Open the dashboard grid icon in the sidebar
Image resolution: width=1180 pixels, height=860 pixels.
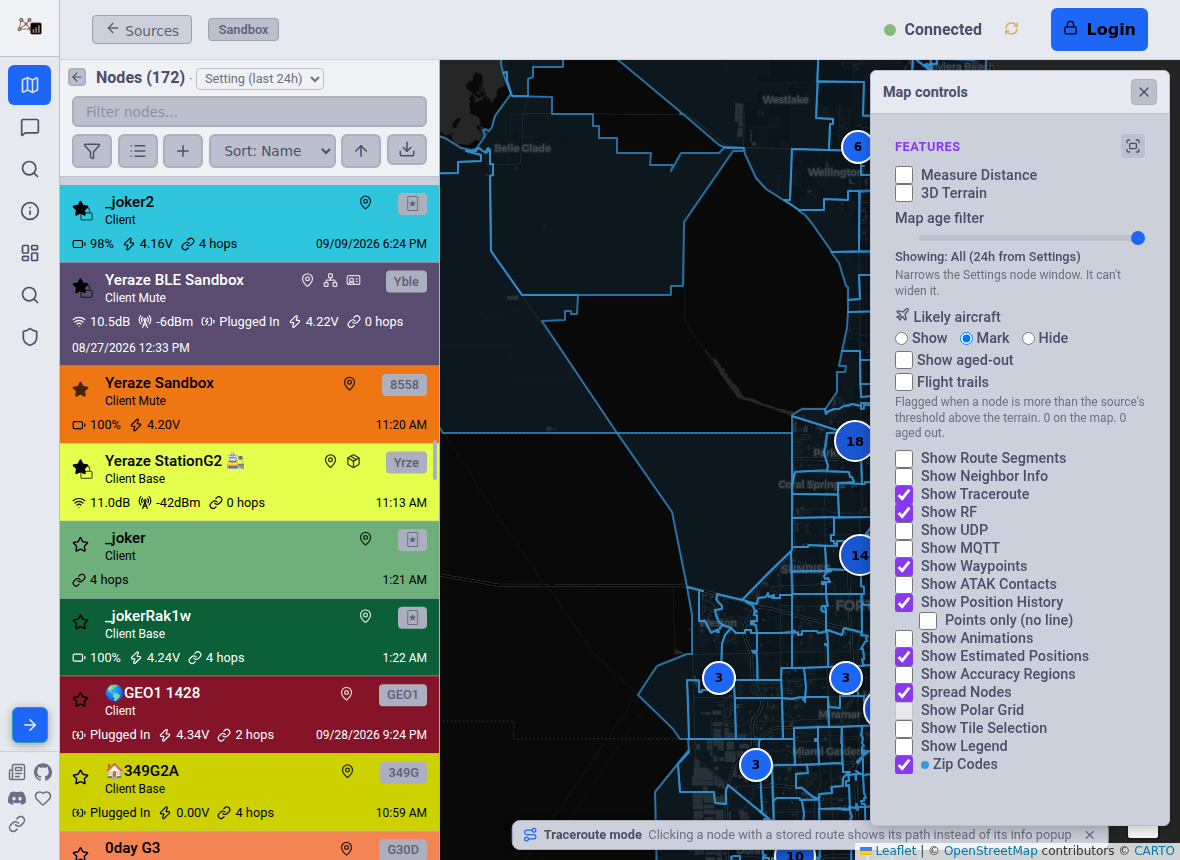pyautogui.click(x=29, y=253)
